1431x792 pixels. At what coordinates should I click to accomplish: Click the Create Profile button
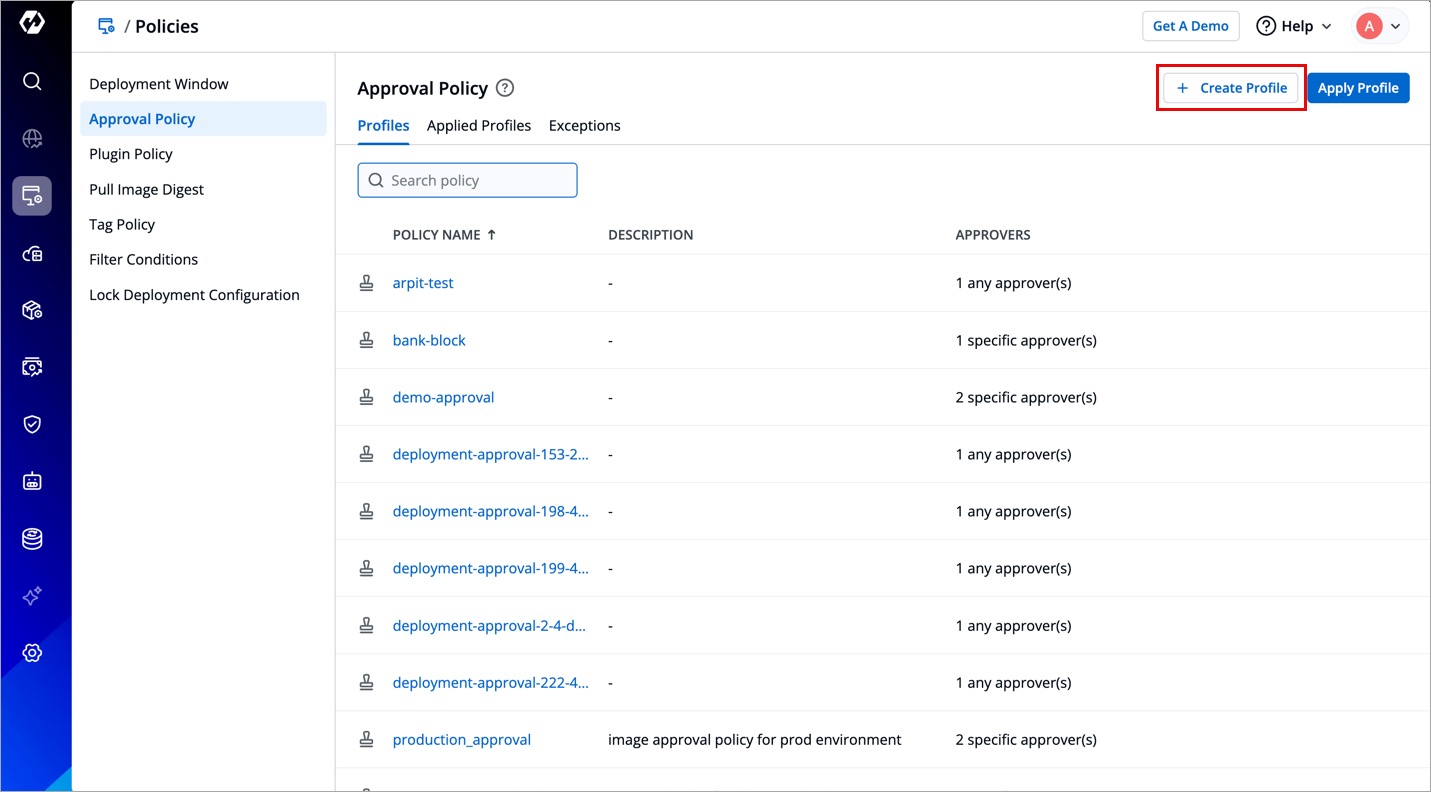(1231, 88)
